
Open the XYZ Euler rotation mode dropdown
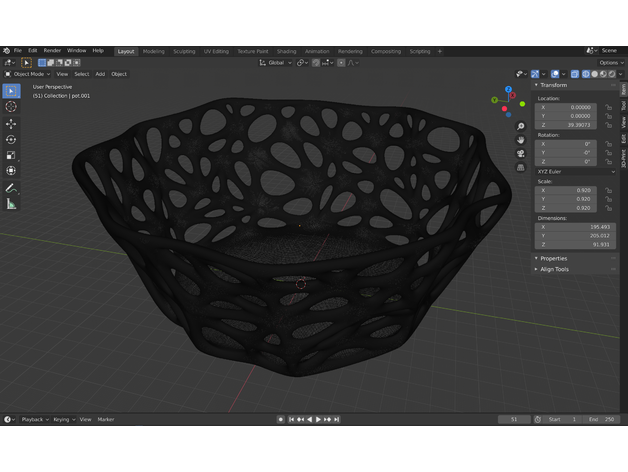pos(576,171)
